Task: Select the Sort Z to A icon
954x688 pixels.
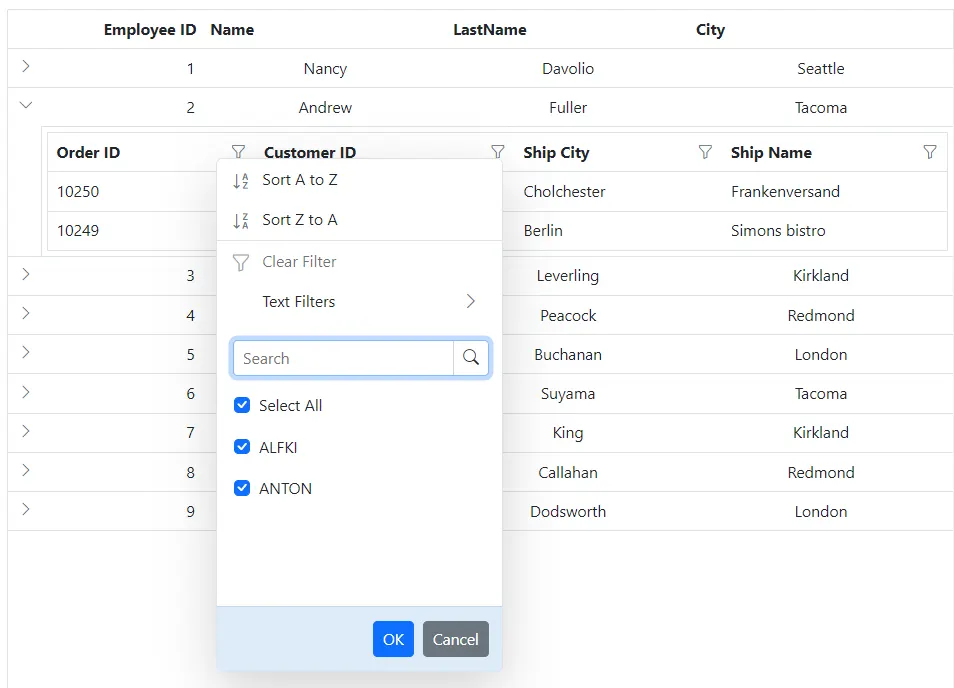Action: tap(241, 220)
